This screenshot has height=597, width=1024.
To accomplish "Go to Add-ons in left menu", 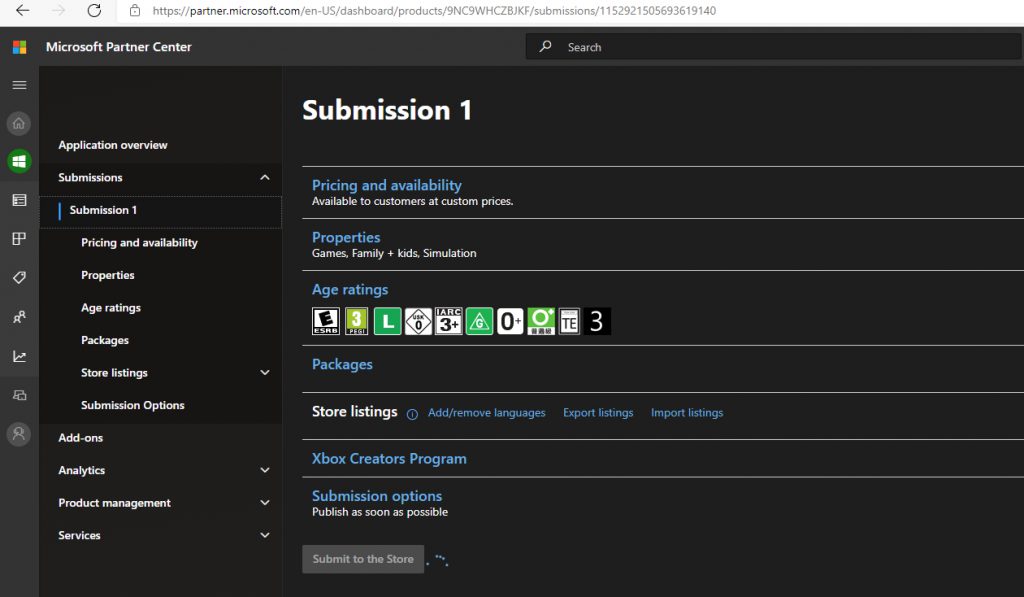I will pos(81,438).
